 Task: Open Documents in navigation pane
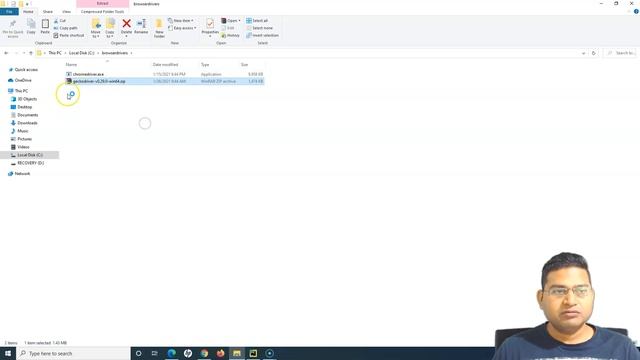tap(27, 115)
